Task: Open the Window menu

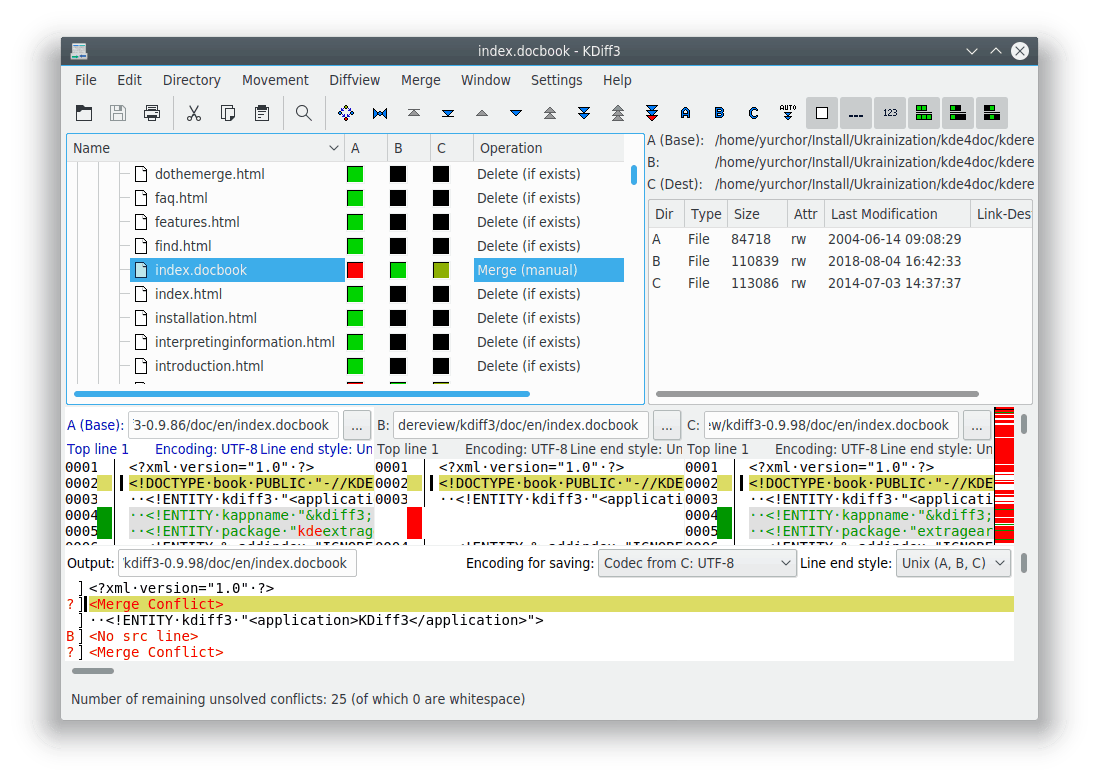Action: tap(486, 80)
